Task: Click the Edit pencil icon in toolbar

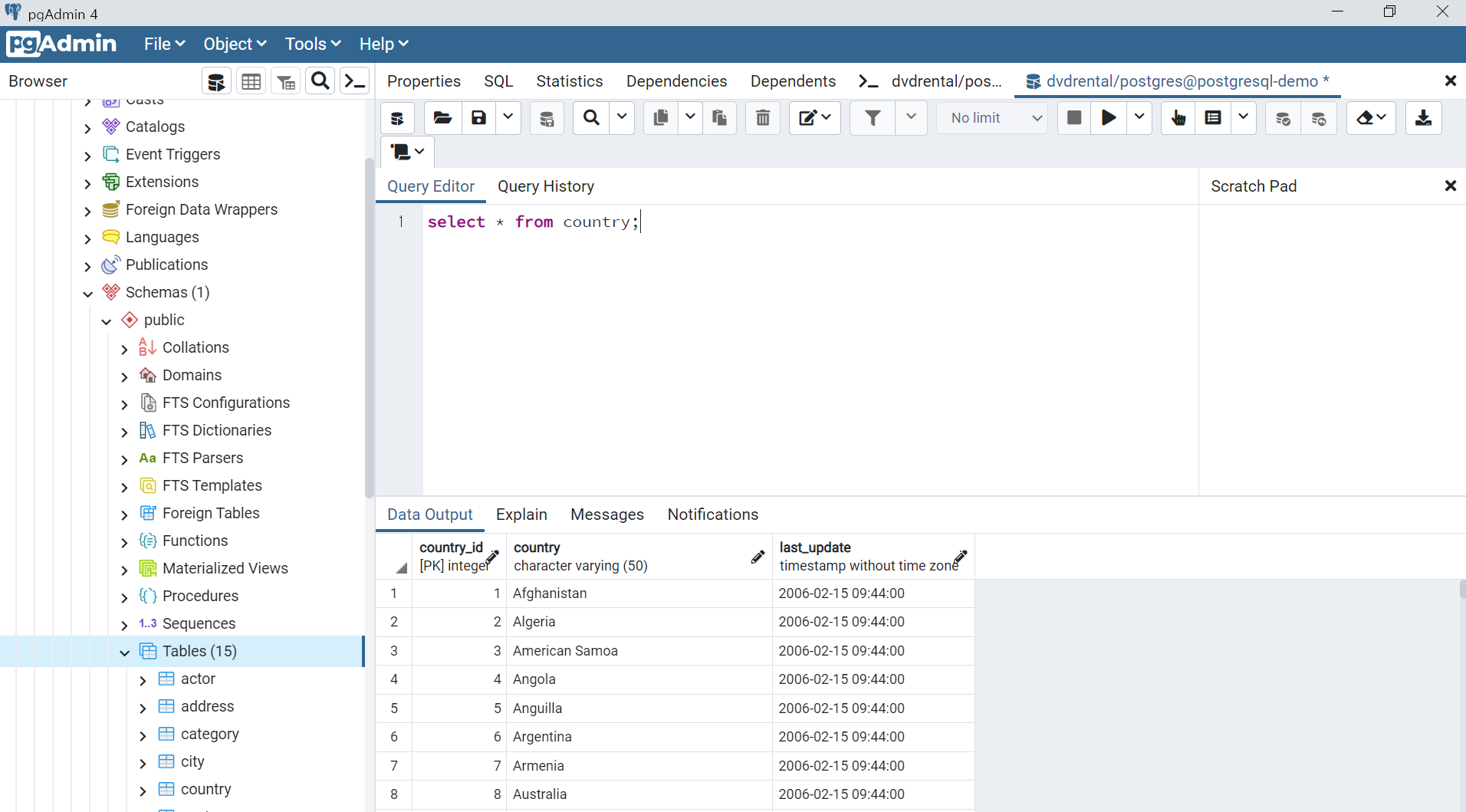Action: coord(815,118)
